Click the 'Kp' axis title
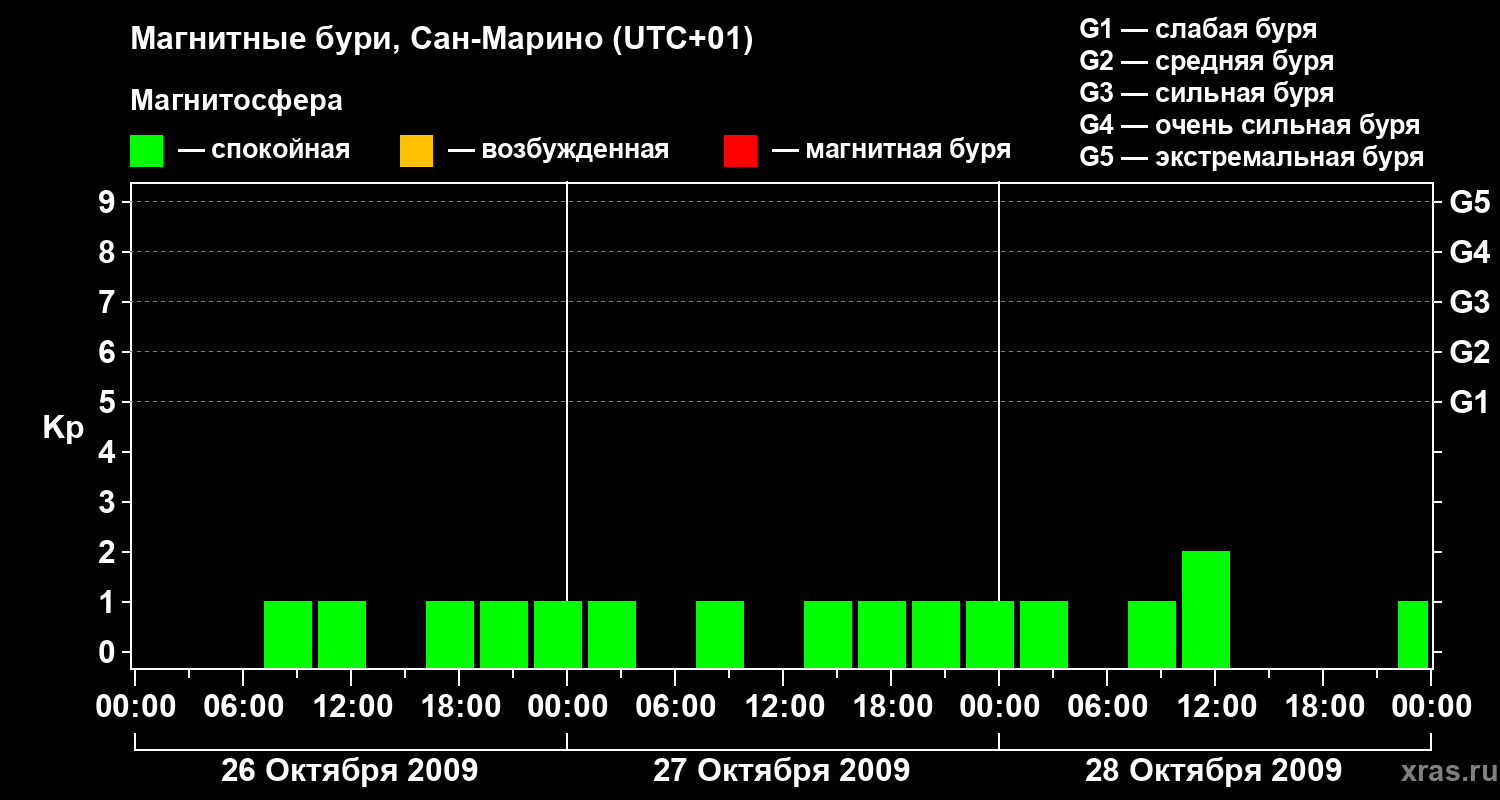Screen dimensions: 1500x800 point(63,428)
